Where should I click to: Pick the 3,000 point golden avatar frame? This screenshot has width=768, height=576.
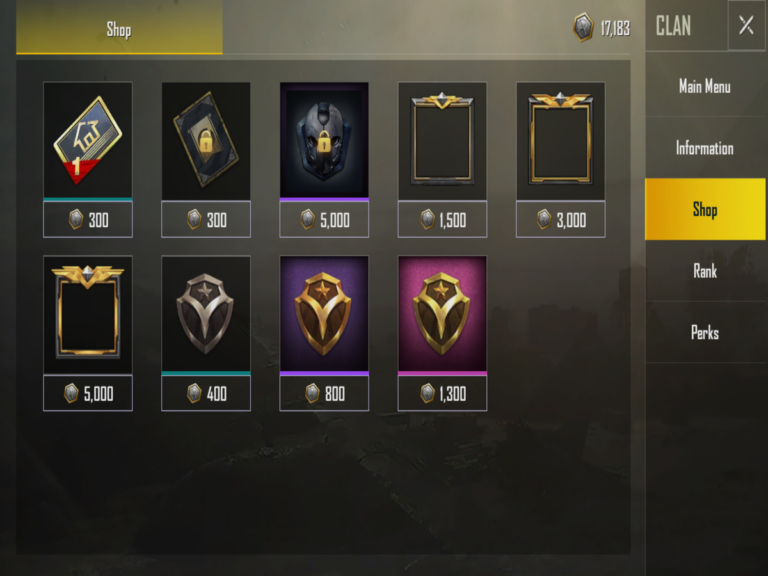coord(560,141)
